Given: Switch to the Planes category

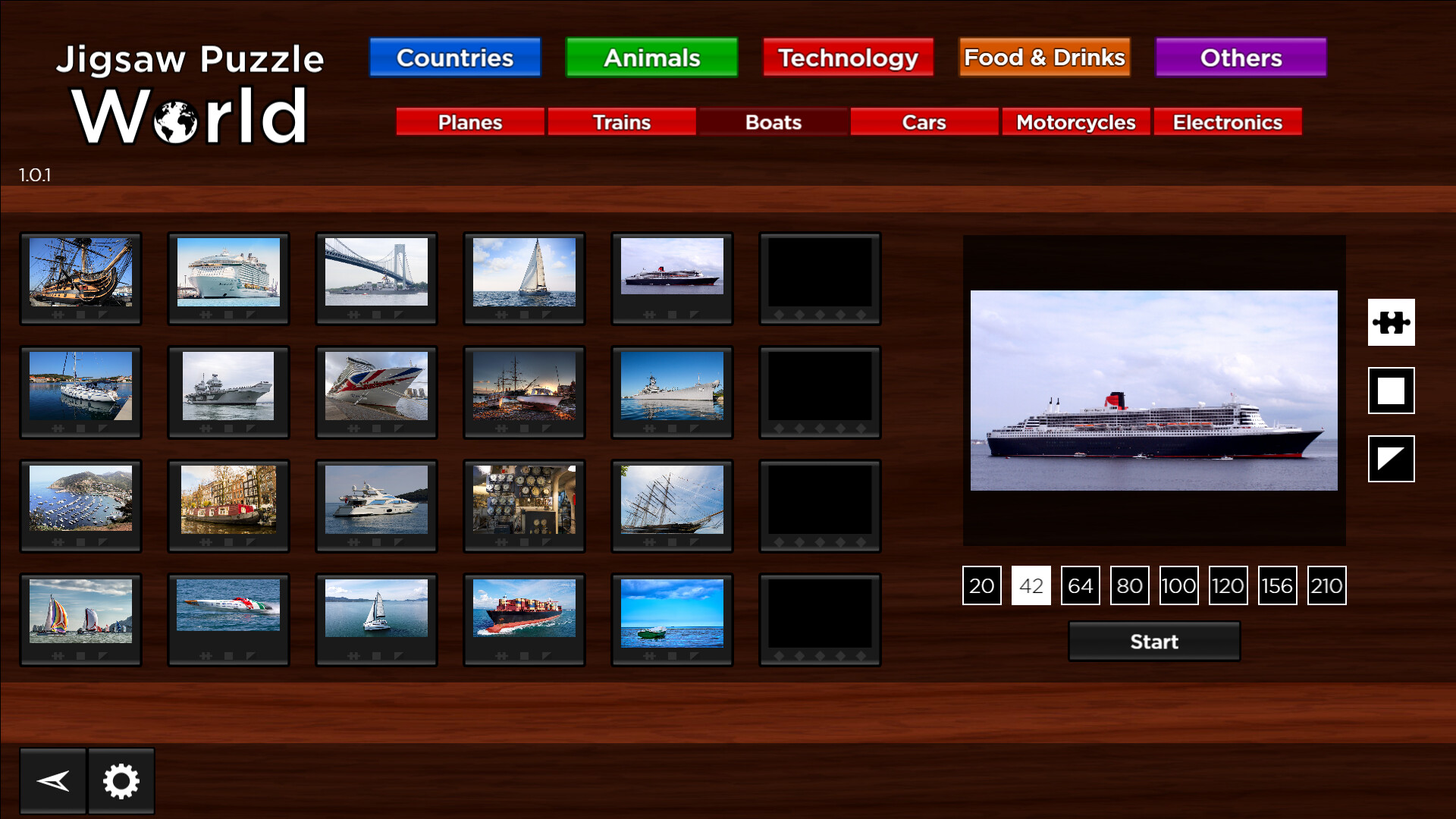Looking at the screenshot, I should pos(469,121).
